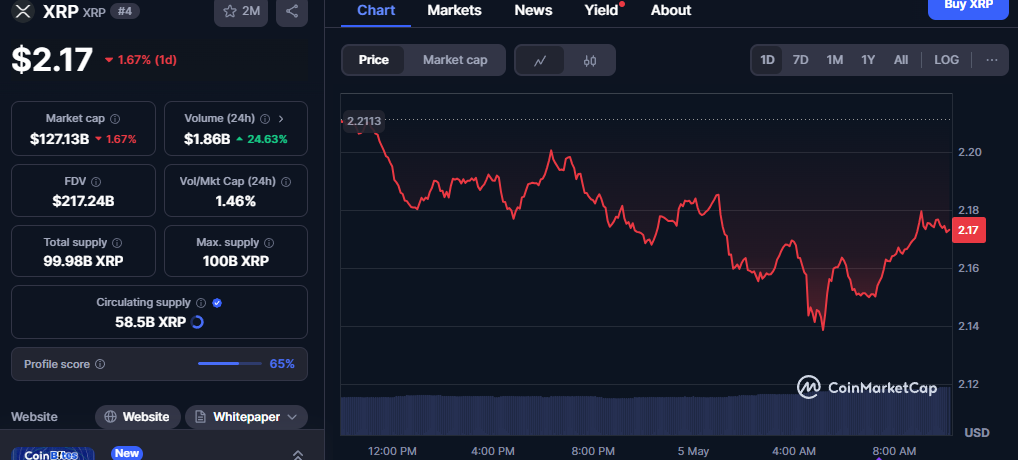Expand the Whitepaper dropdown
Screen dimensions: 1018x460
pyautogui.click(x=247, y=417)
